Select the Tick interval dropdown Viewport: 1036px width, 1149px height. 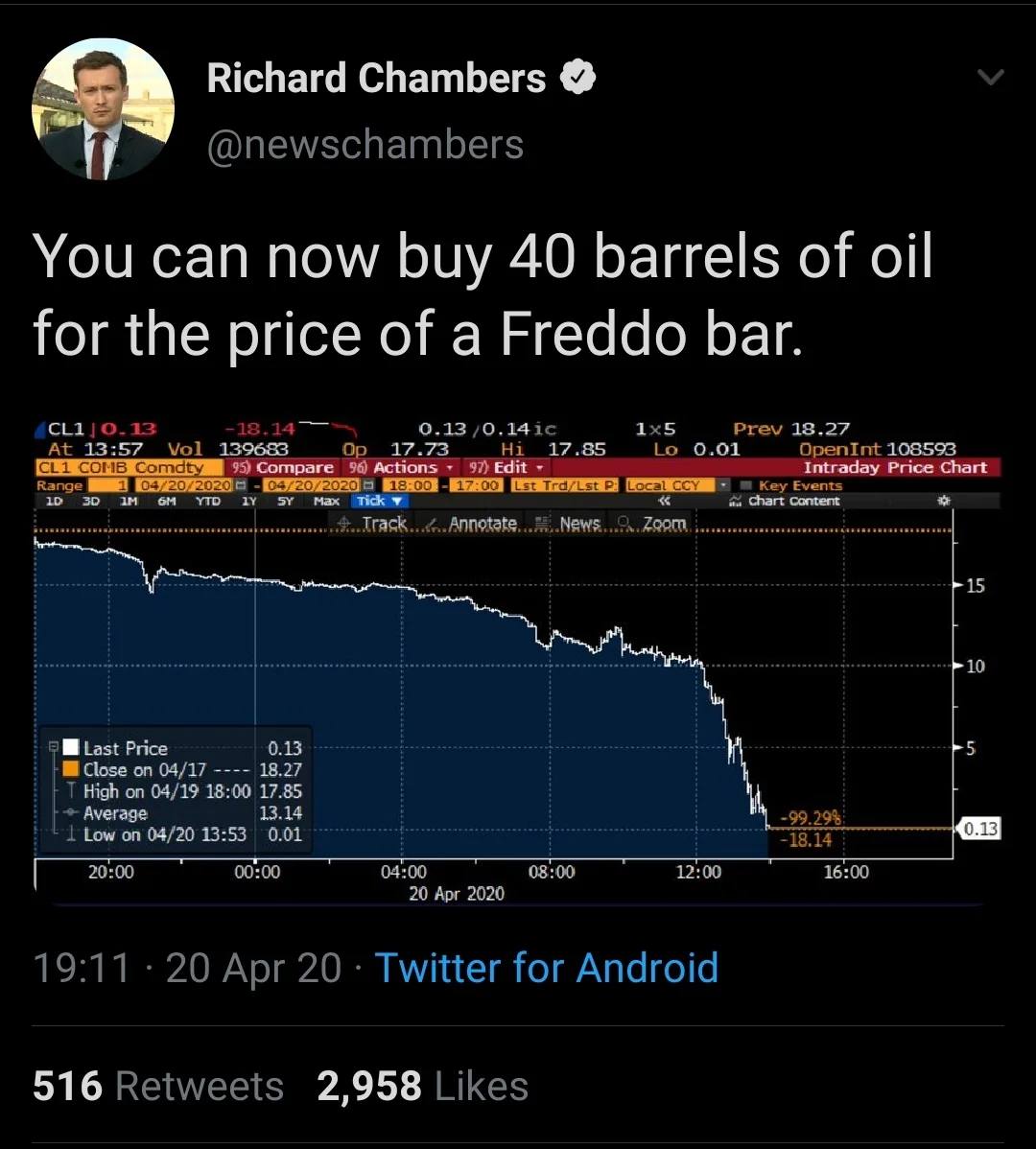click(379, 502)
